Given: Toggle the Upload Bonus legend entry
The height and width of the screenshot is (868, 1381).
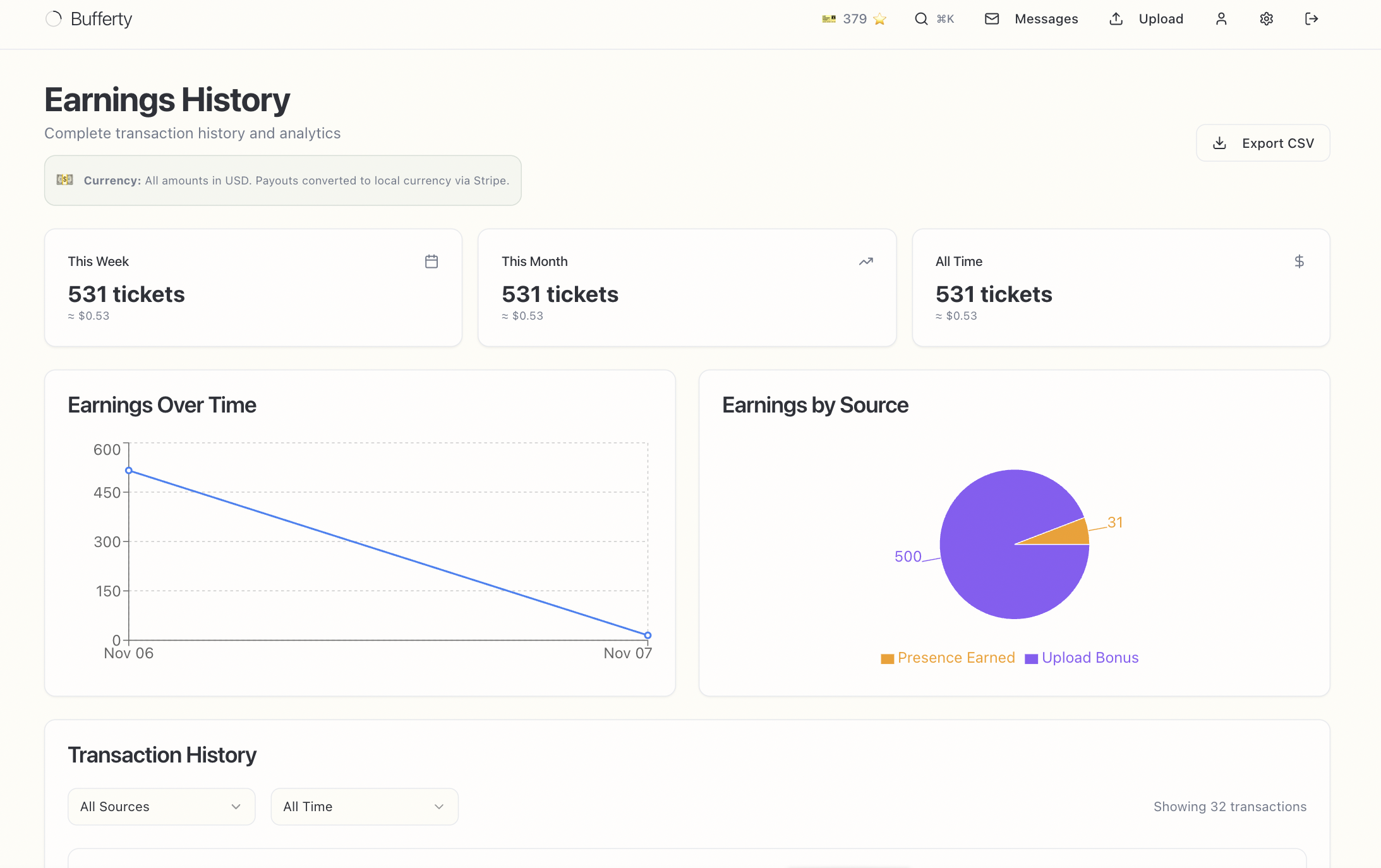Looking at the screenshot, I should coord(1081,658).
